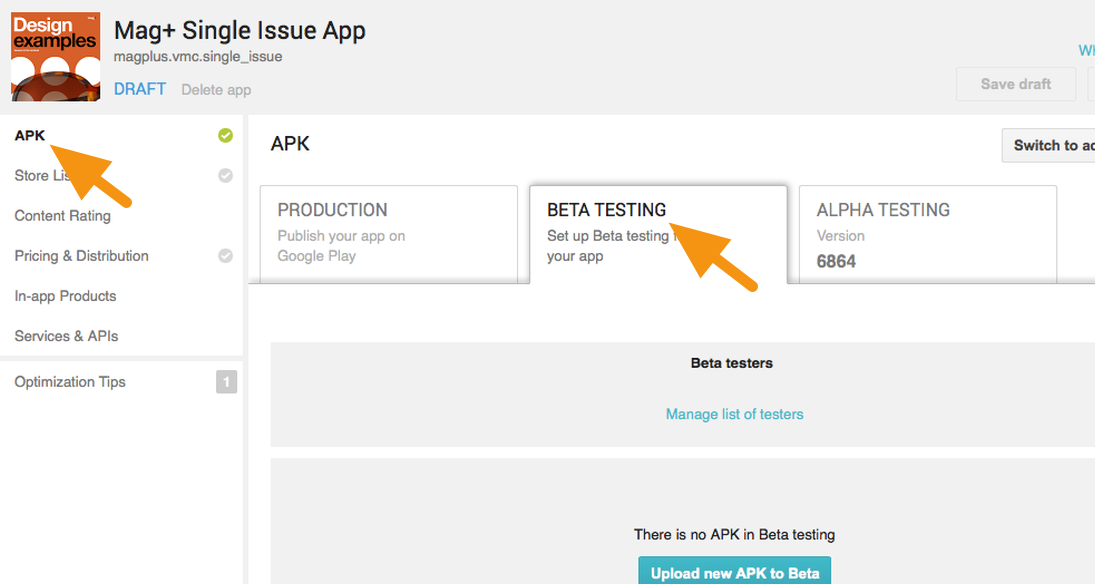The width and height of the screenshot is (1095, 584).
Task: Click the package name magplus.vmc.single_issue
Action: pyautogui.click(x=198, y=57)
